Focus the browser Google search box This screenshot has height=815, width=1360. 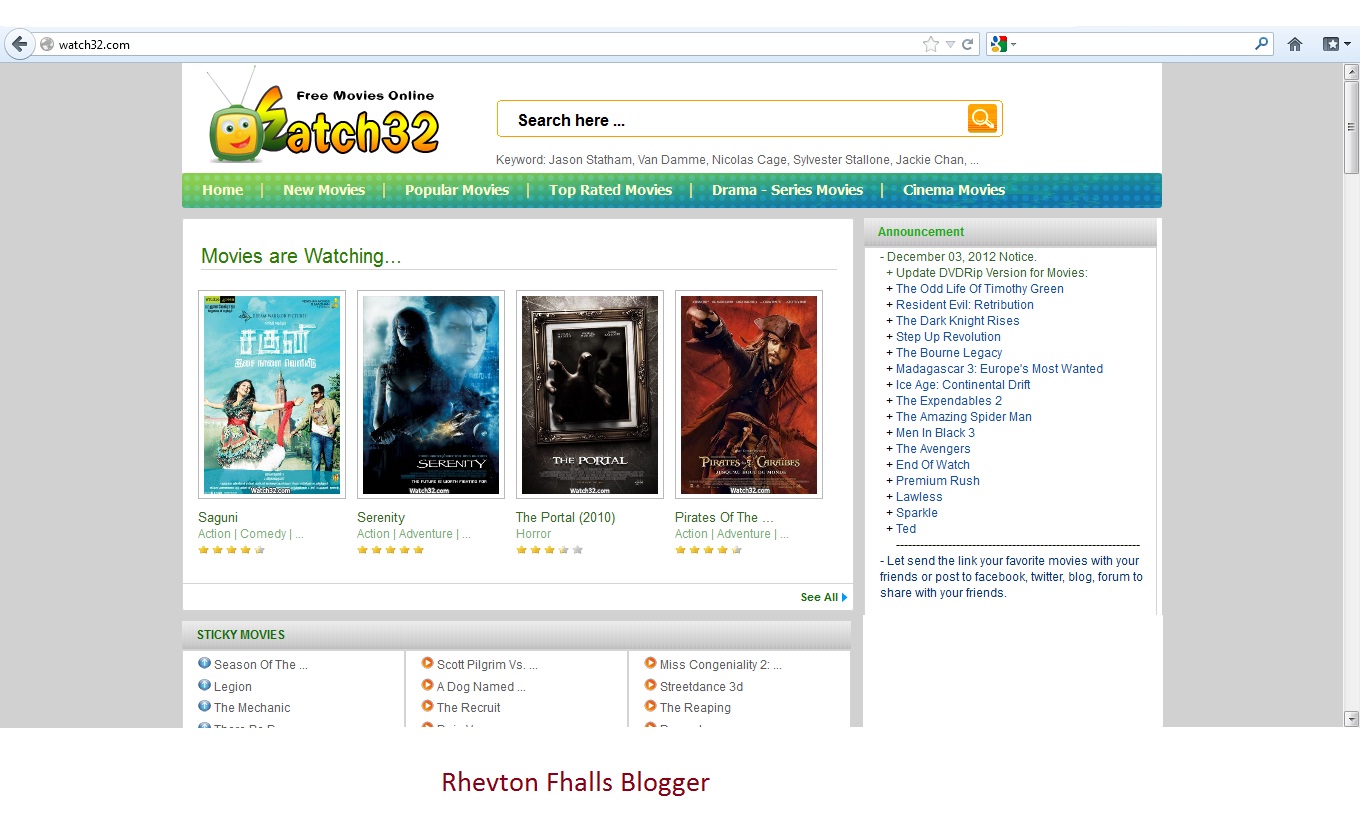click(x=1135, y=44)
